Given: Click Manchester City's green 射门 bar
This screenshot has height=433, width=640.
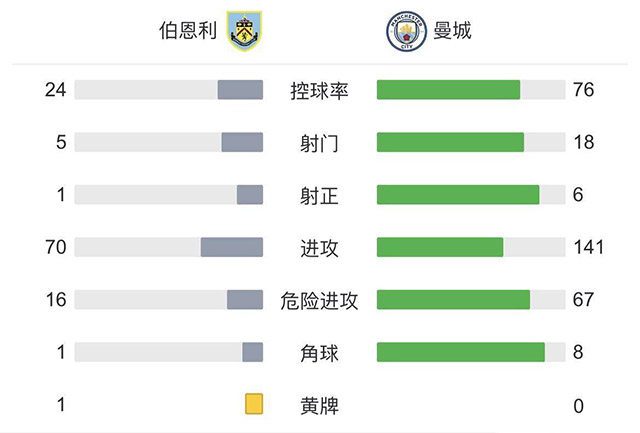Looking at the screenshot, I should pyautogui.click(x=450, y=142).
